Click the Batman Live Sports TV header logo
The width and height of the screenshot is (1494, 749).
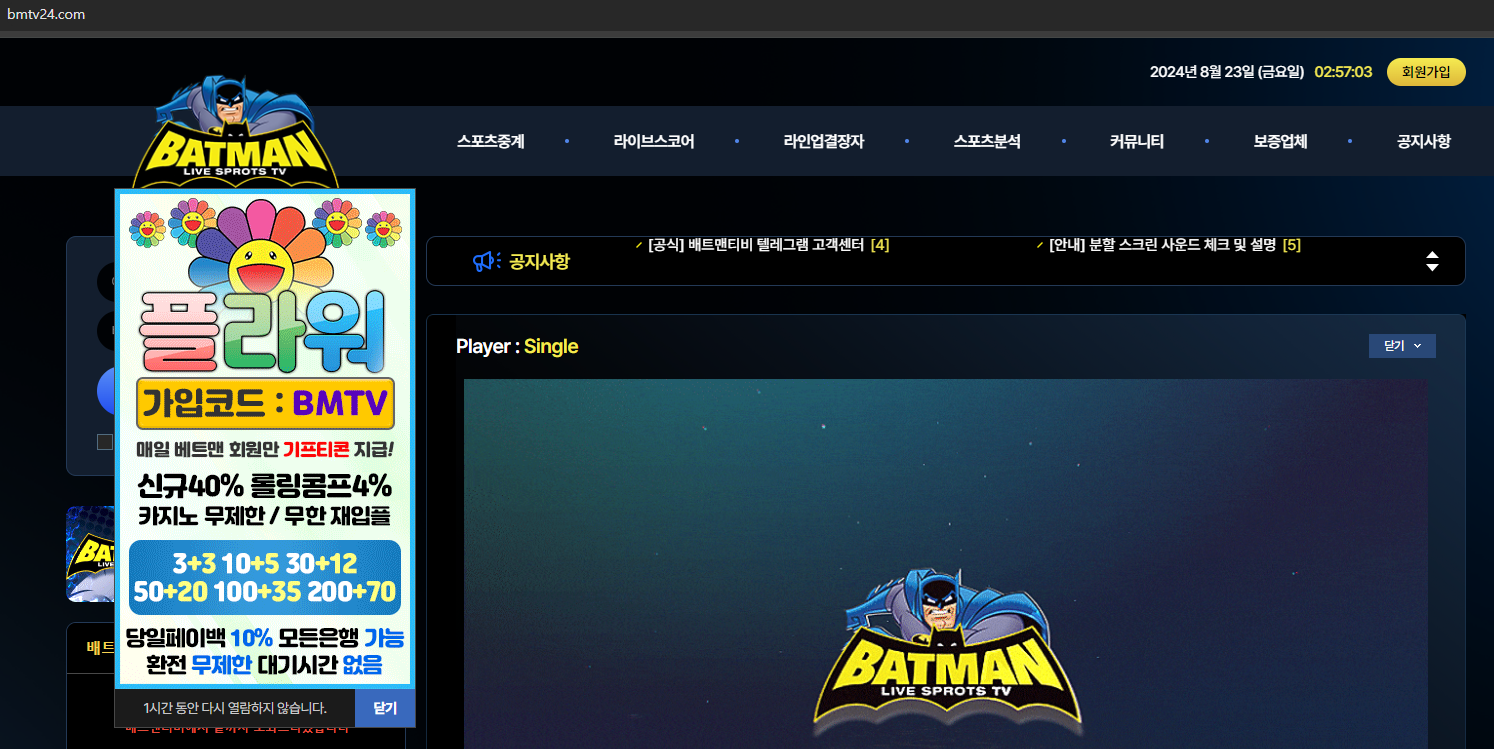tap(235, 132)
